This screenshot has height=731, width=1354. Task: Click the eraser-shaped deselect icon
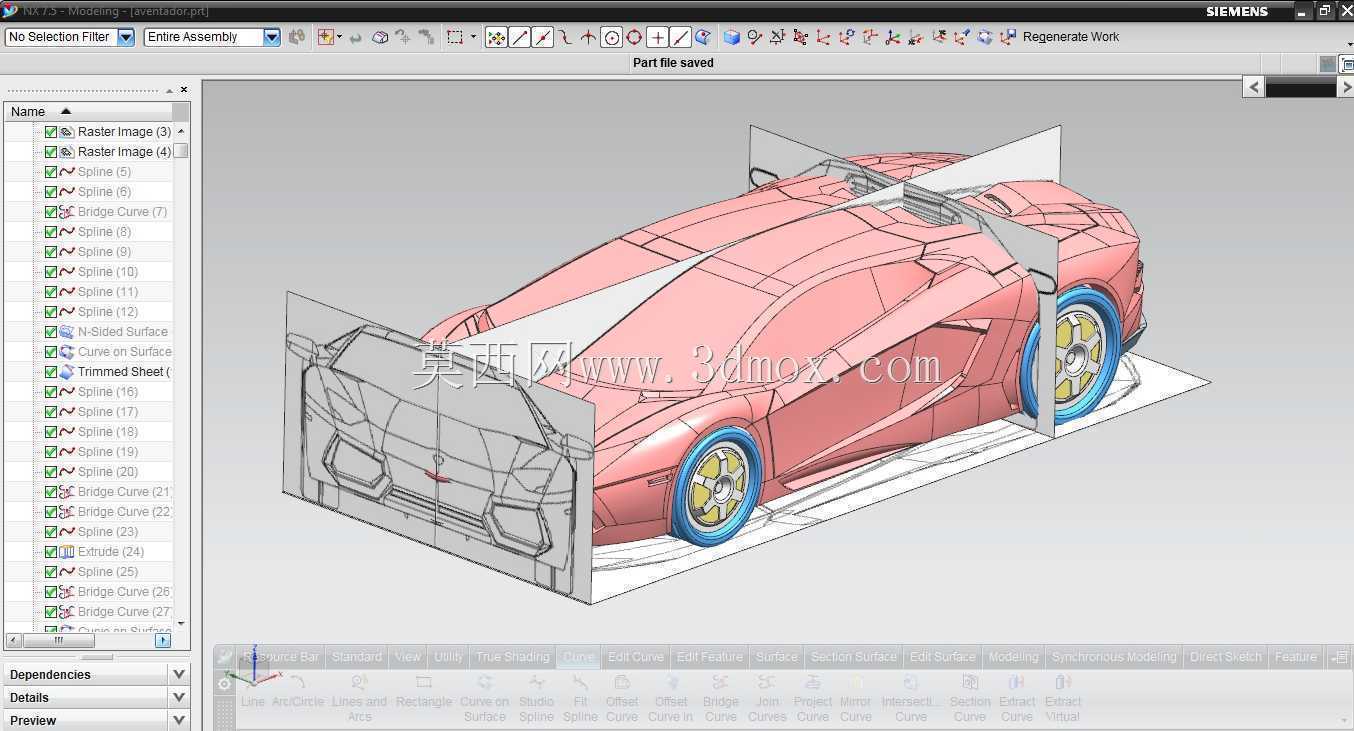click(x=380, y=37)
